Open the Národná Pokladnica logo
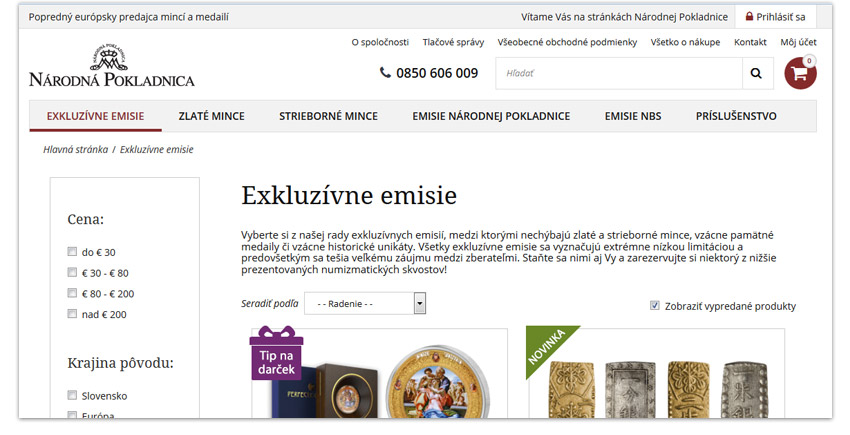850x435 pixels. point(112,66)
